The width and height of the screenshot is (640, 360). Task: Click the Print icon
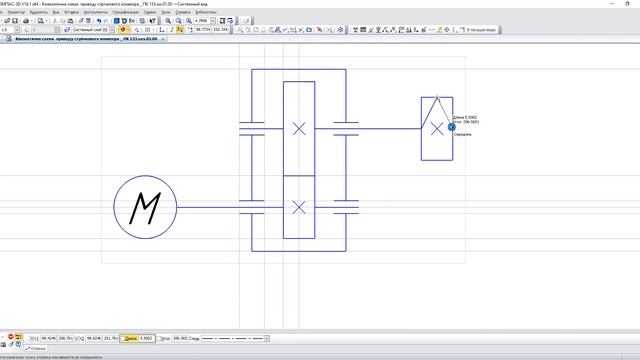pyautogui.click(x=26, y=21)
